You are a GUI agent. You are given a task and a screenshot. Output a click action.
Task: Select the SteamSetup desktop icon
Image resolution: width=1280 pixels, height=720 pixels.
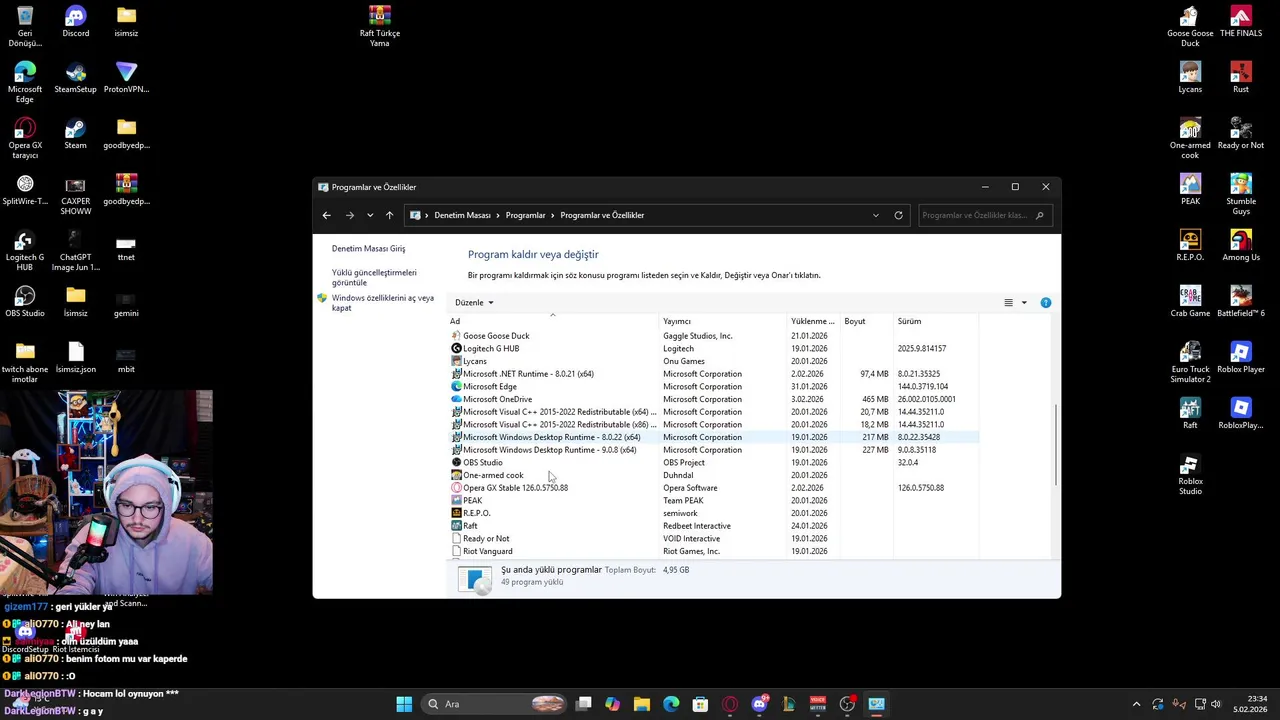tap(75, 79)
